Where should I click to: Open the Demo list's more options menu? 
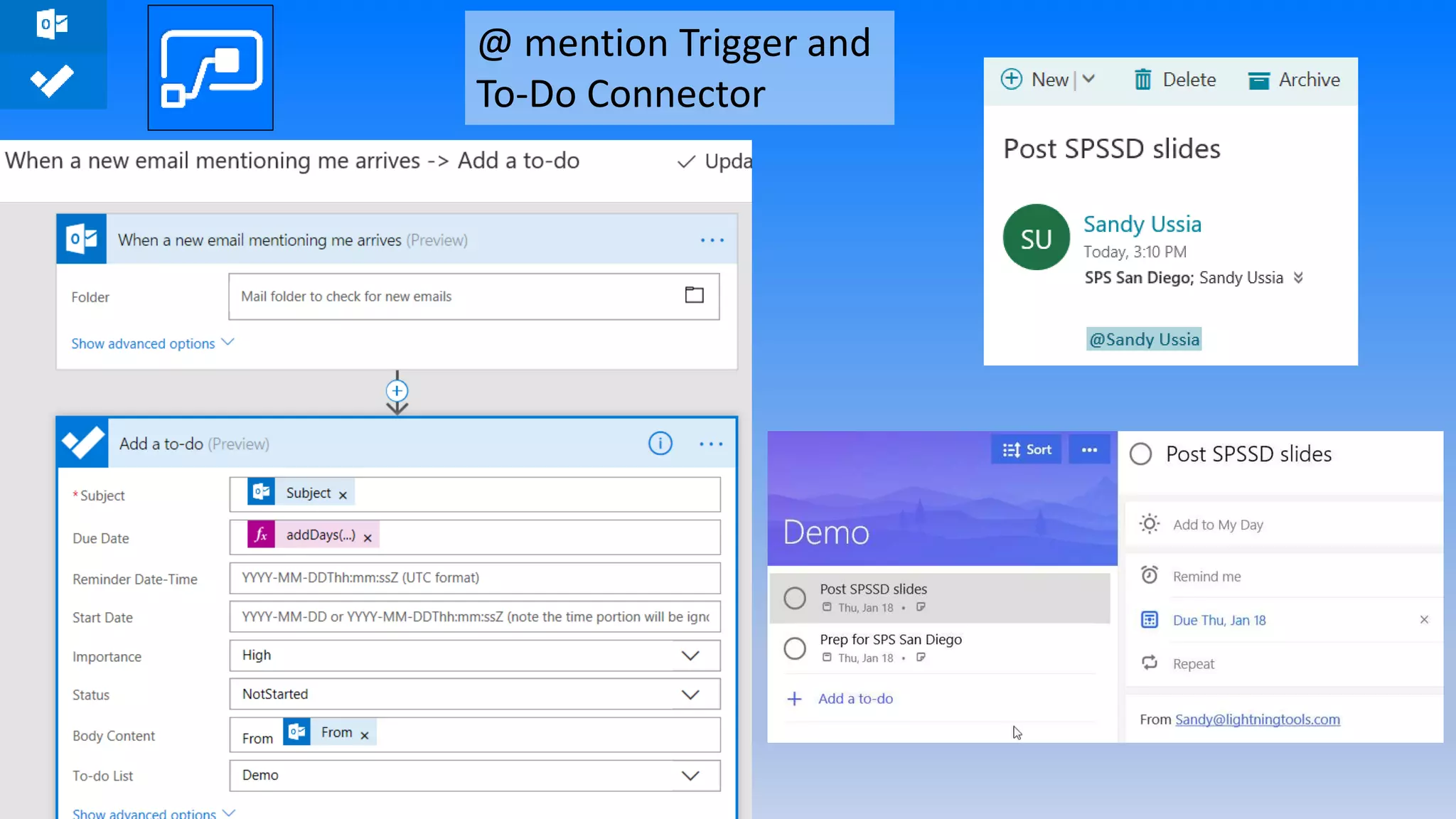click(x=1089, y=450)
